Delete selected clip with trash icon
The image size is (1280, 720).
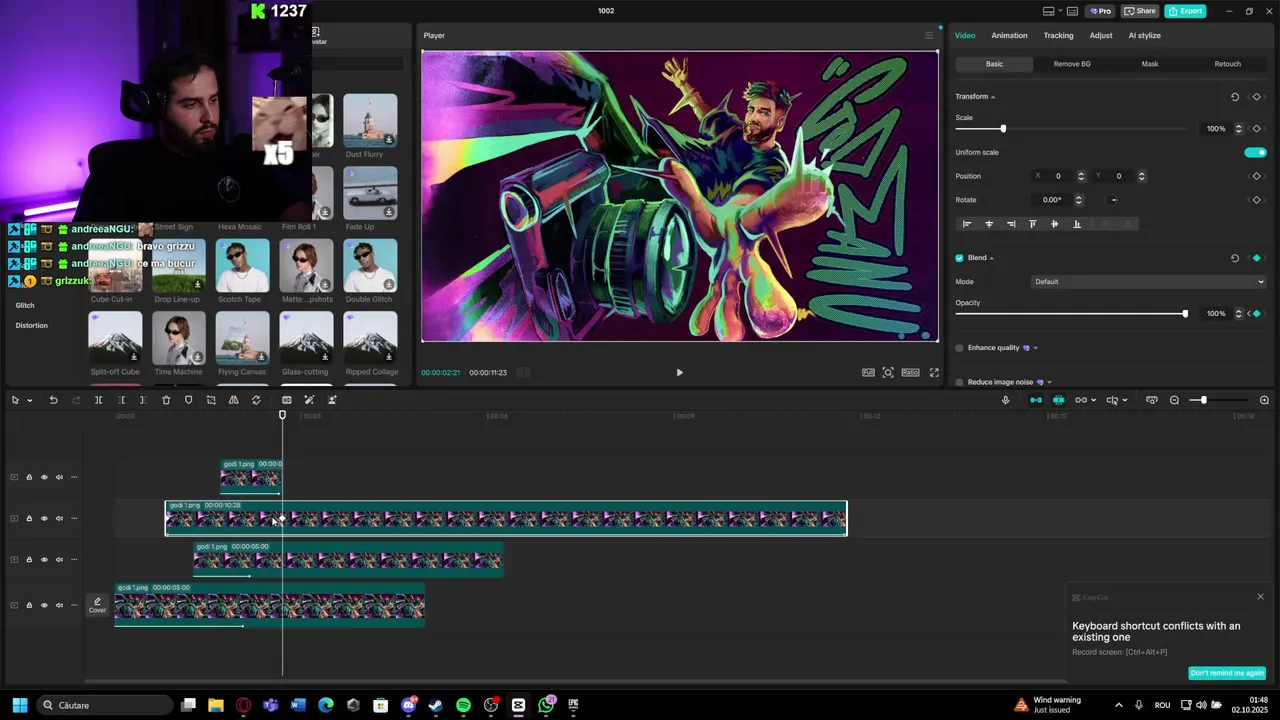[x=166, y=400]
